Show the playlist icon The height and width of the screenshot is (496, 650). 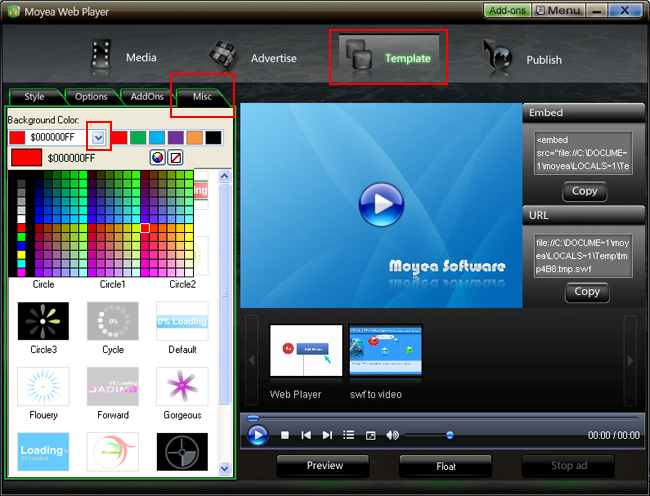coord(349,435)
